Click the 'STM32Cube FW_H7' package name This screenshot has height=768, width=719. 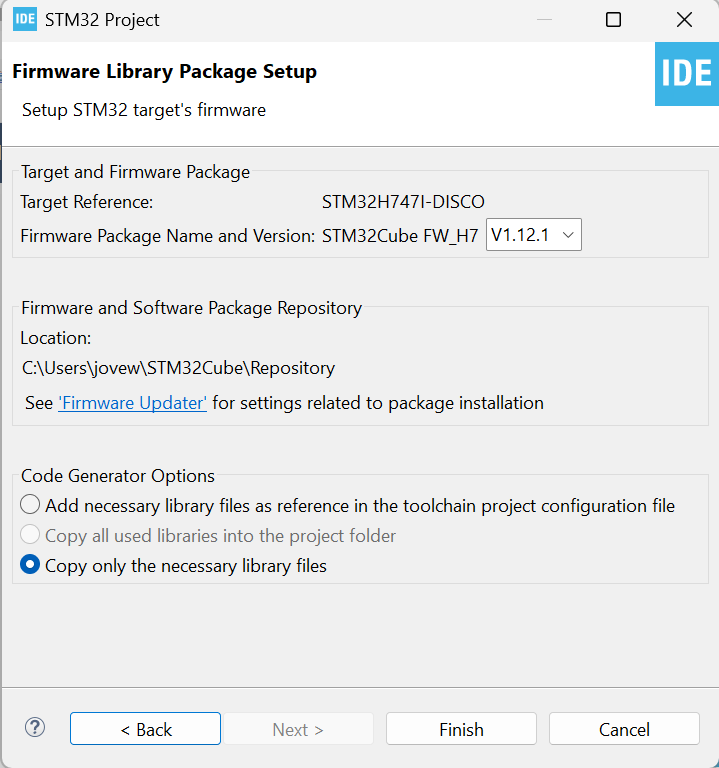pos(400,236)
